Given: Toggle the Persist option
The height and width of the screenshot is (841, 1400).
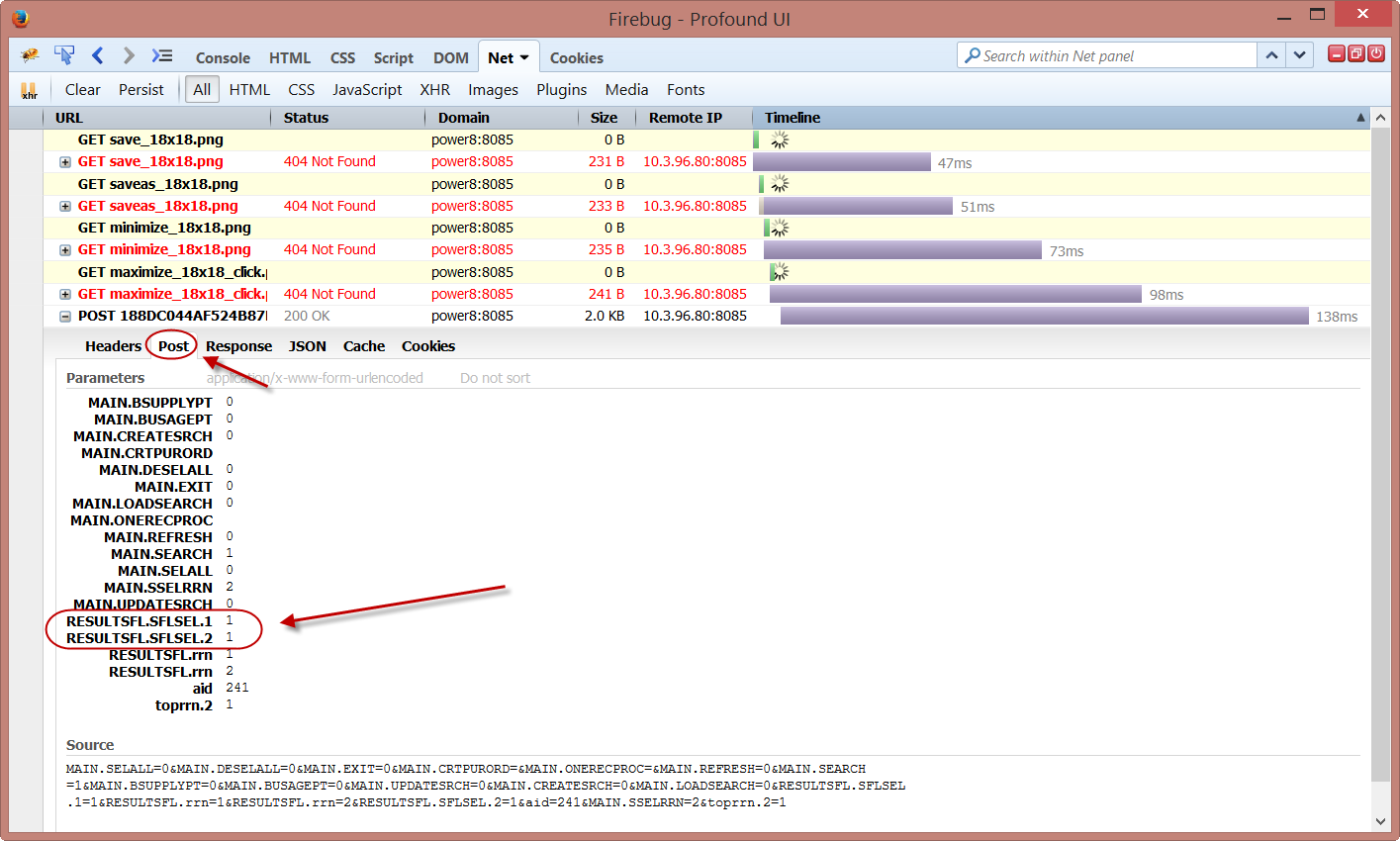Looking at the screenshot, I should pos(140,89).
